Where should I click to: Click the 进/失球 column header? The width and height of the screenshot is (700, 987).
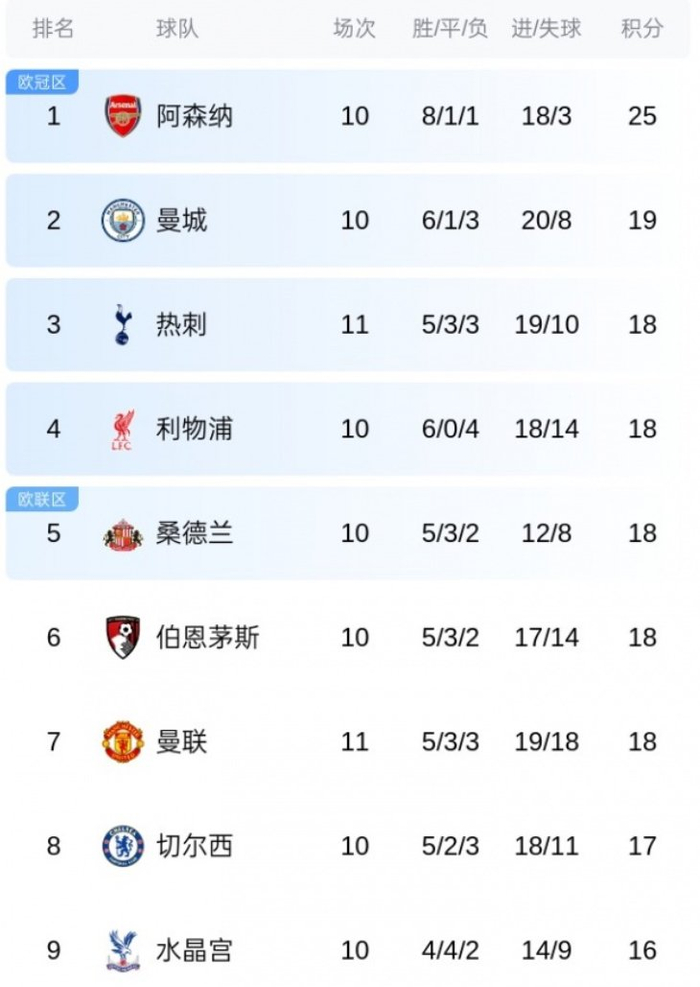[546, 29]
